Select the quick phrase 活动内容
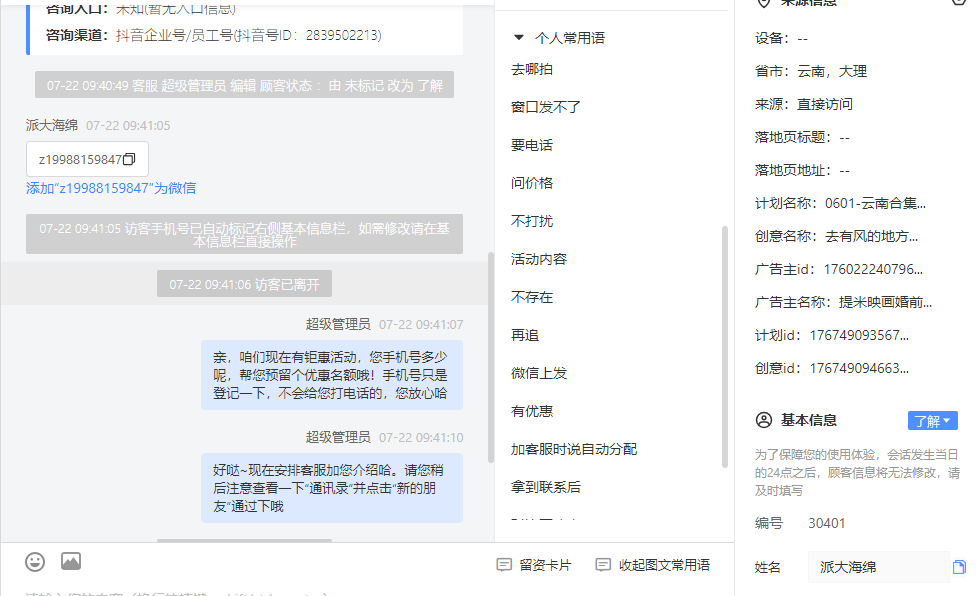980x596 pixels. coord(539,259)
